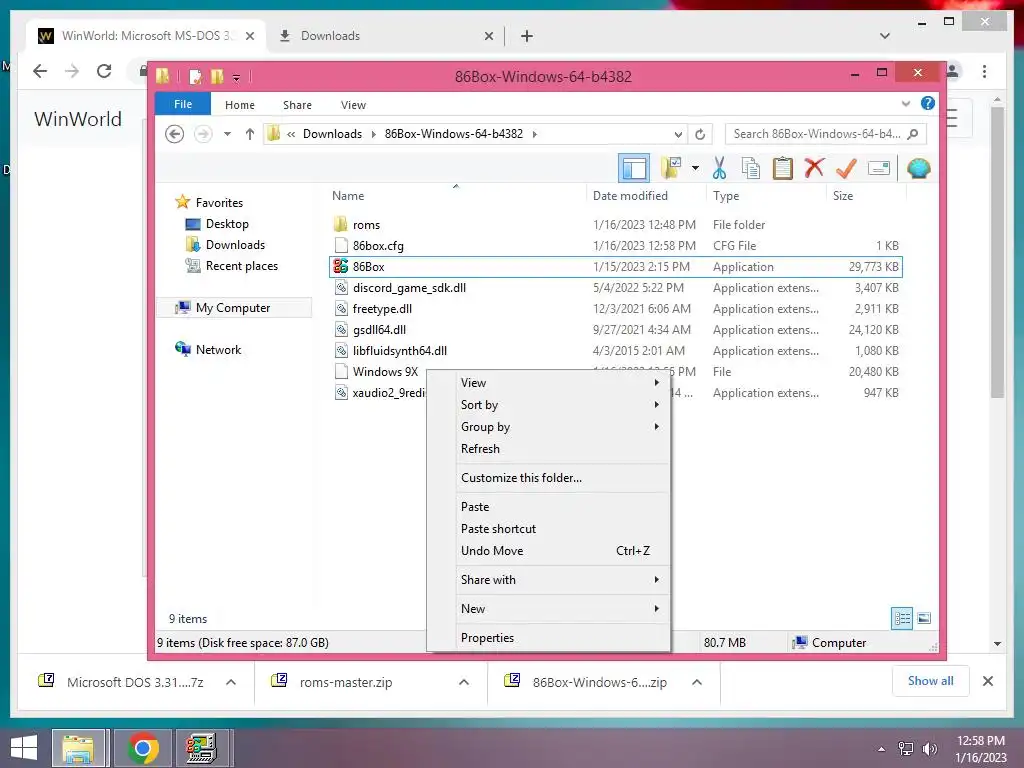Open the Group by context submenu
Viewport: 1024px width, 768px height.
(x=560, y=426)
